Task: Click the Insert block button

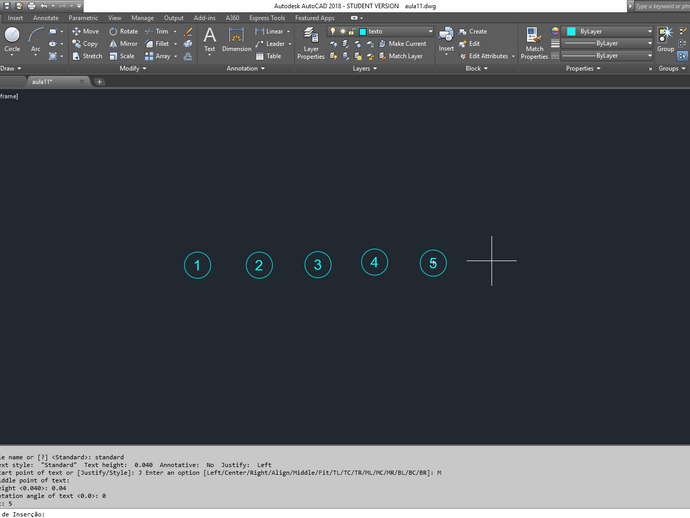Action: click(x=446, y=39)
